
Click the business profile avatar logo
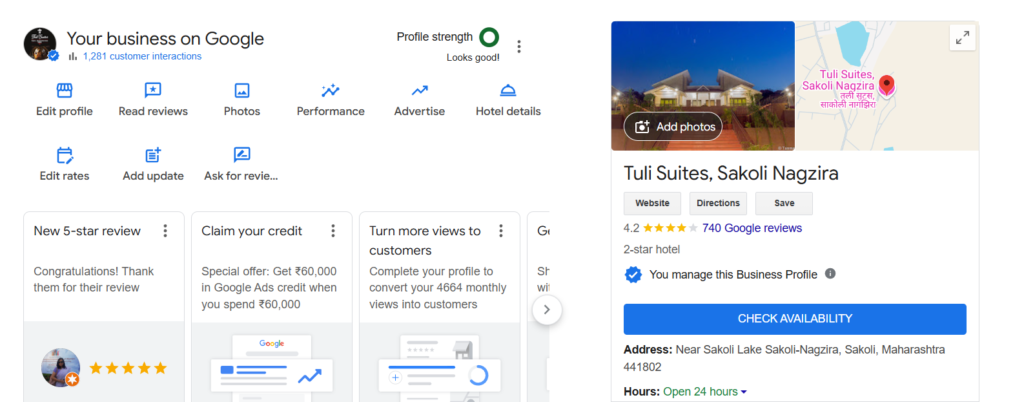click(40, 44)
